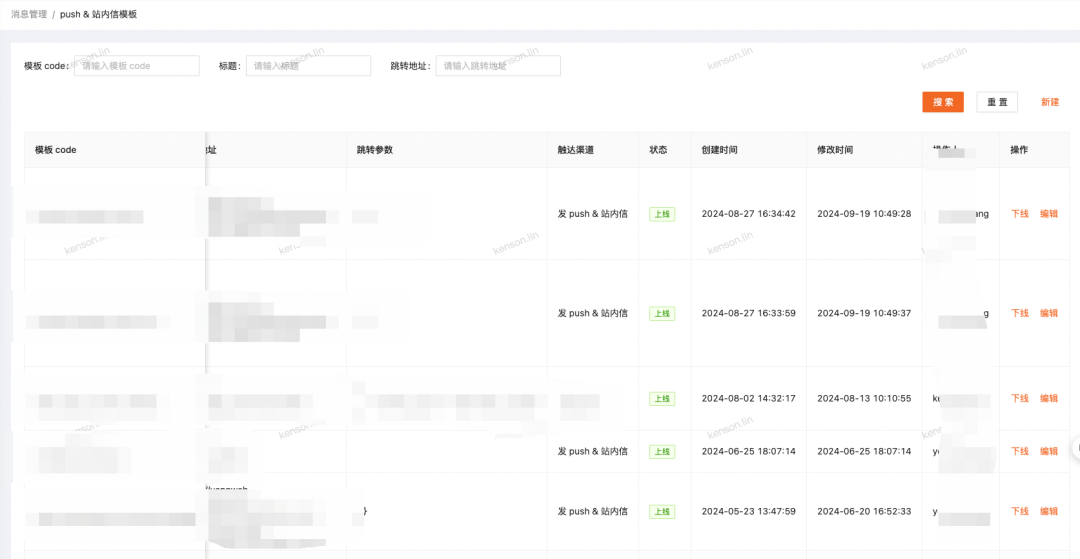Click 上线 status tag for 2024-08-27 16:33:59 row

(662, 313)
